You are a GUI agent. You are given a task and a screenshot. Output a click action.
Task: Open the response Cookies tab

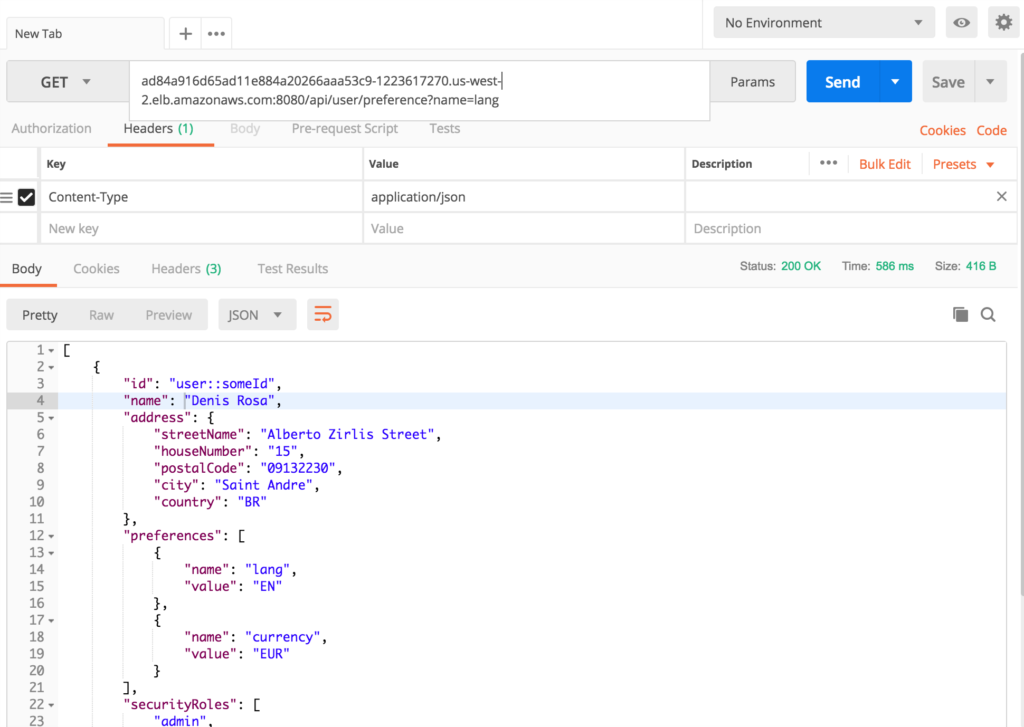coord(96,268)
